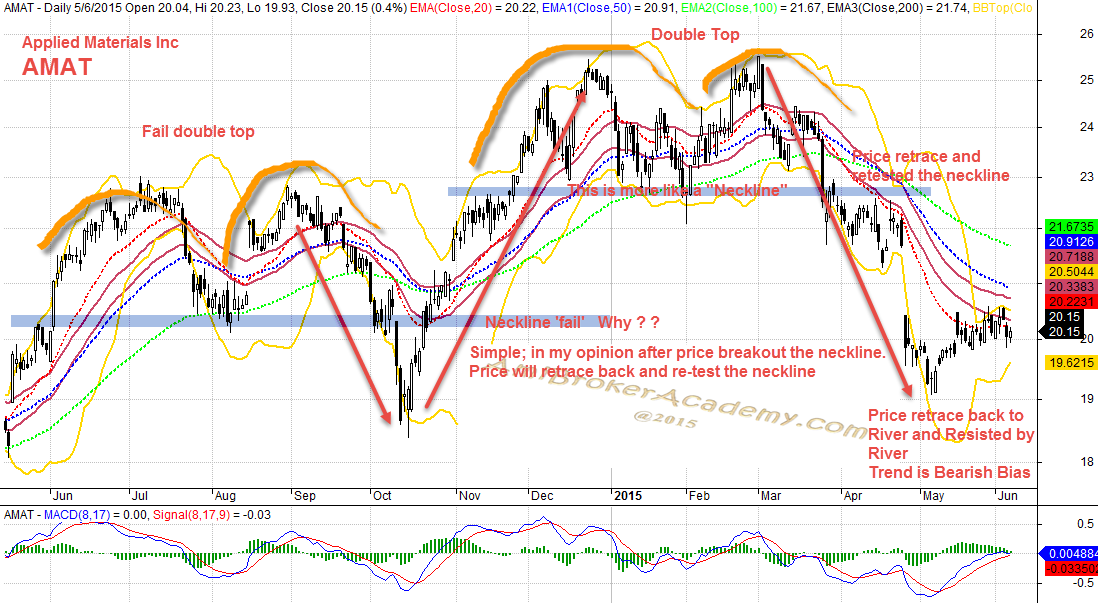This screenshot has width=1098, height=603.
Task: Click the 24 tick on price axis
Action: (1086, 127)
